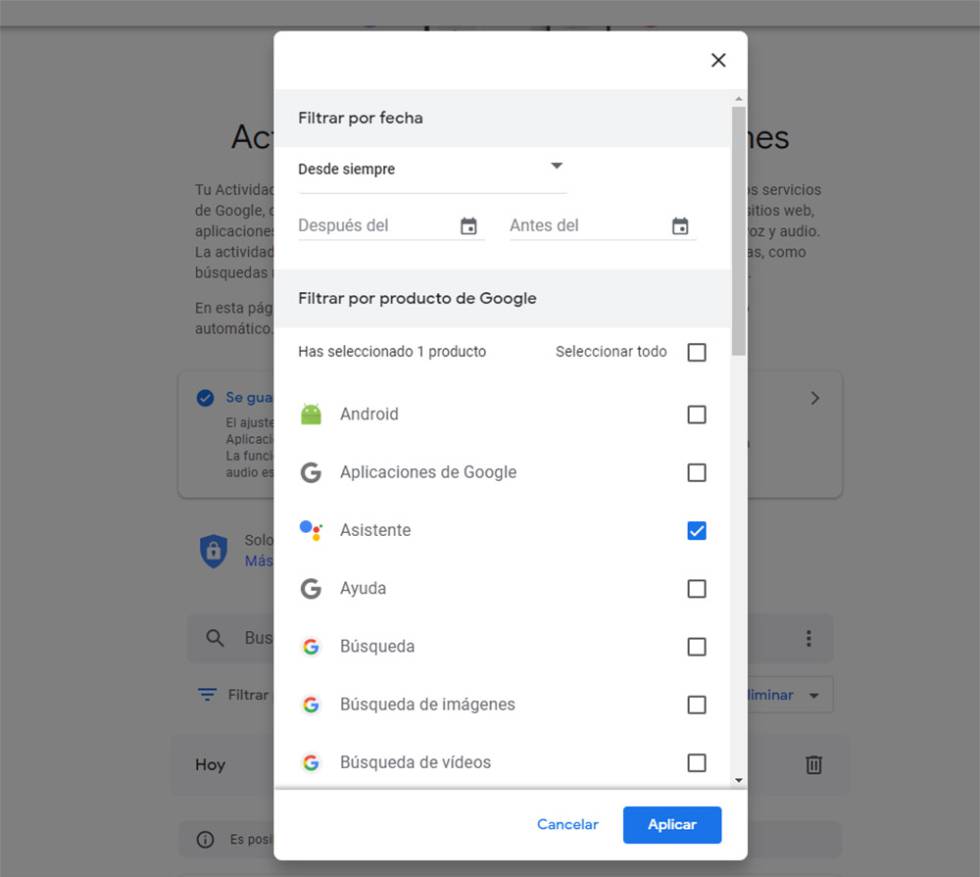This screenshot has height=877, width=980.
Task: Open calendar picker for 'Antes del'
Action: point(680,226)
